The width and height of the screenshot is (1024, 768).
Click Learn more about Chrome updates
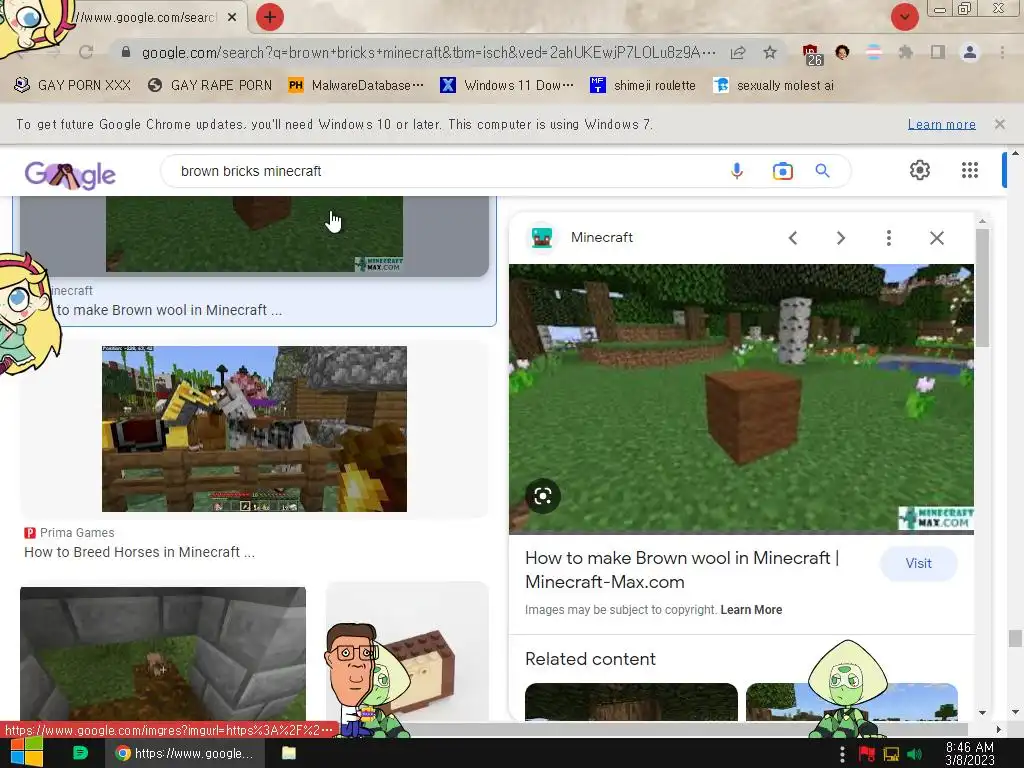click(942, 124)
